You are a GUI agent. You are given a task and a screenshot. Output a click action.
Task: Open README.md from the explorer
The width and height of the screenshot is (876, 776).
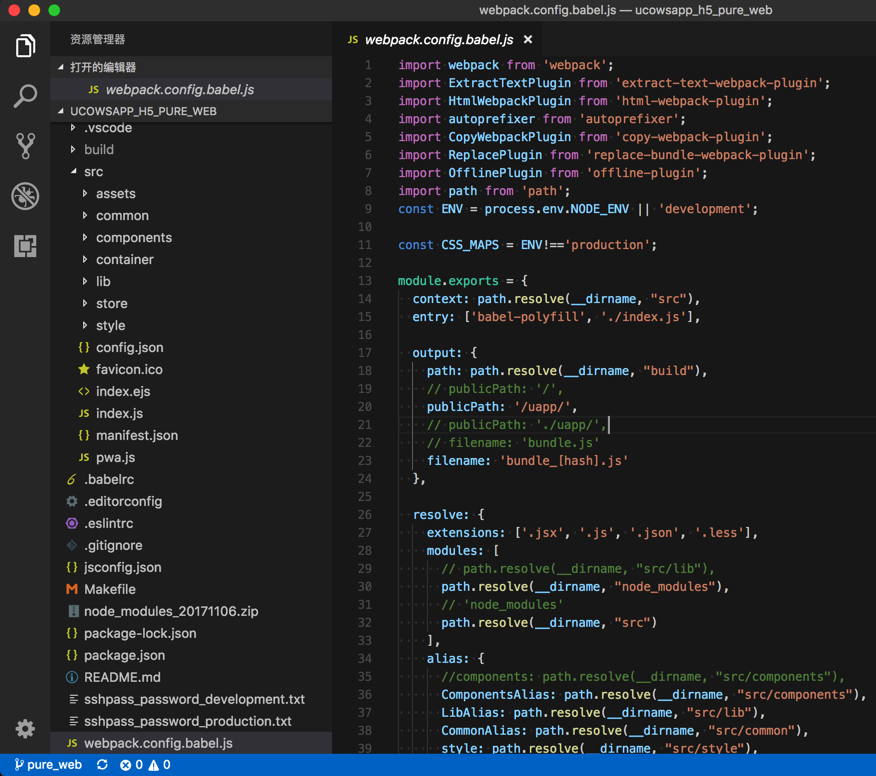pos(121,678)
